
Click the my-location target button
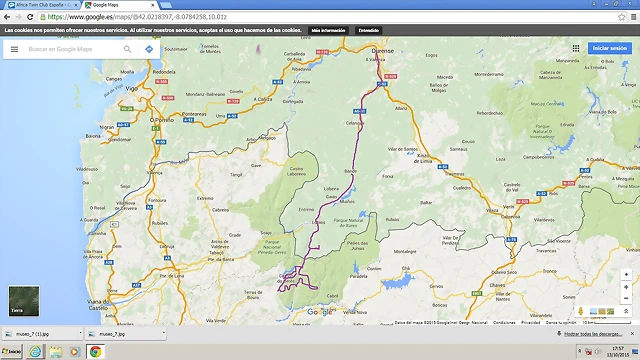pyautogui.click(x=626, y=275)
